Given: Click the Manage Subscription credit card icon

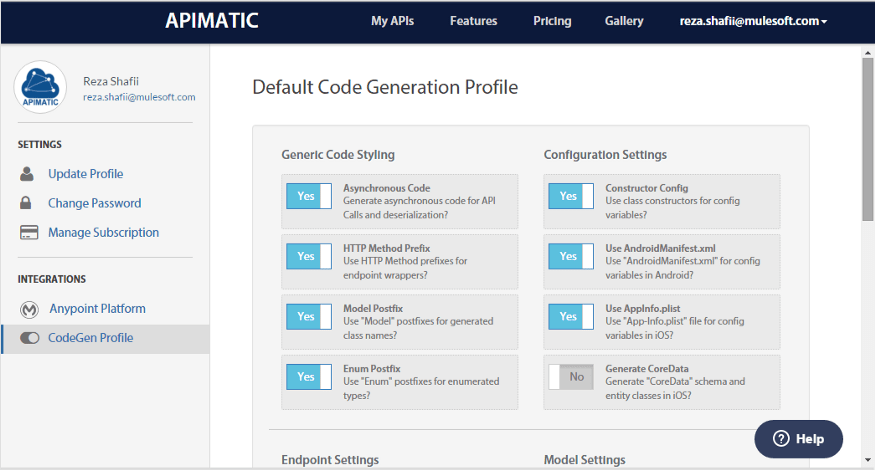Looking at the screenshot, I should pos(29,232).
